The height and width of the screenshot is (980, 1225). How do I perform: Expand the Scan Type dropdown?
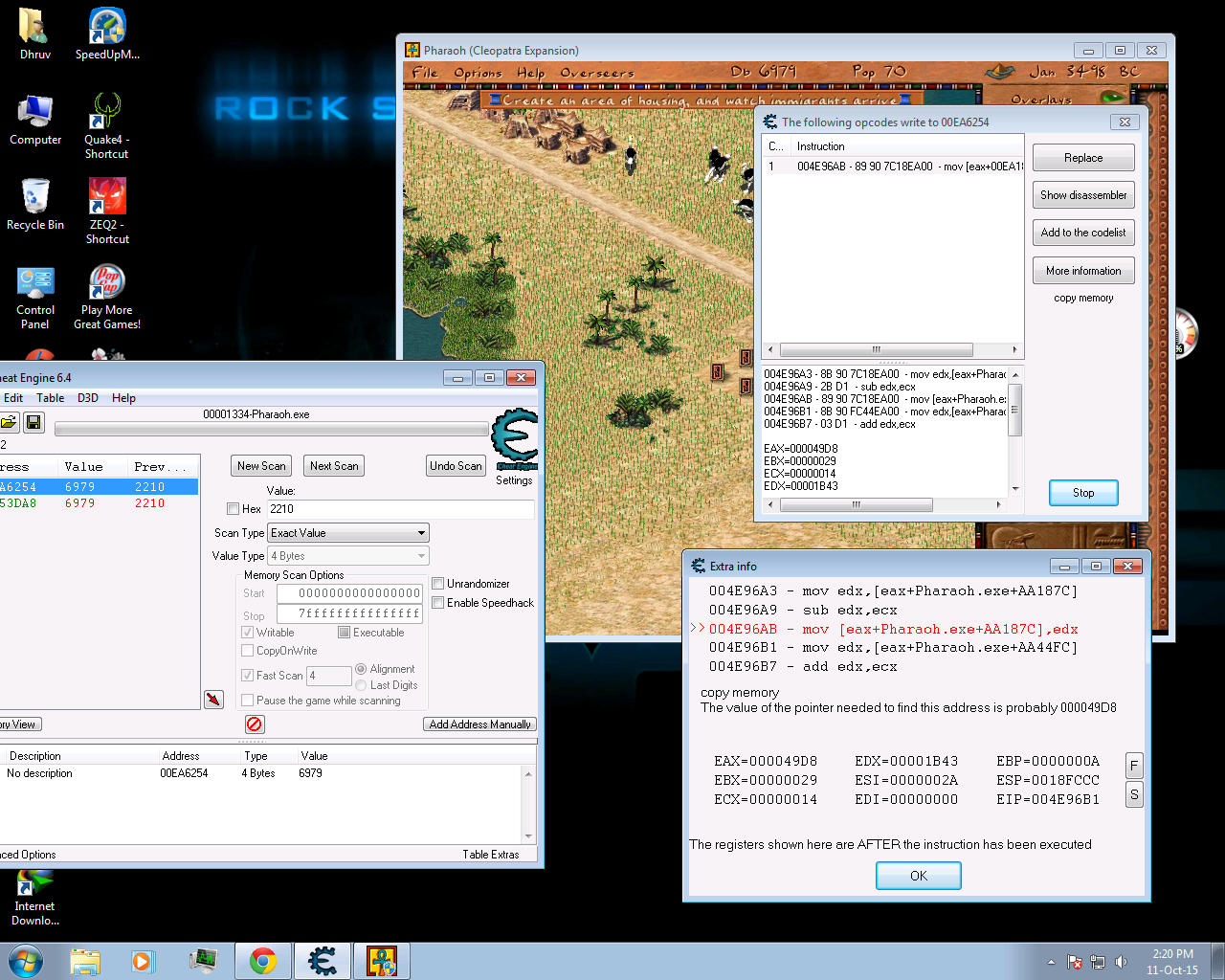point(348,533)
